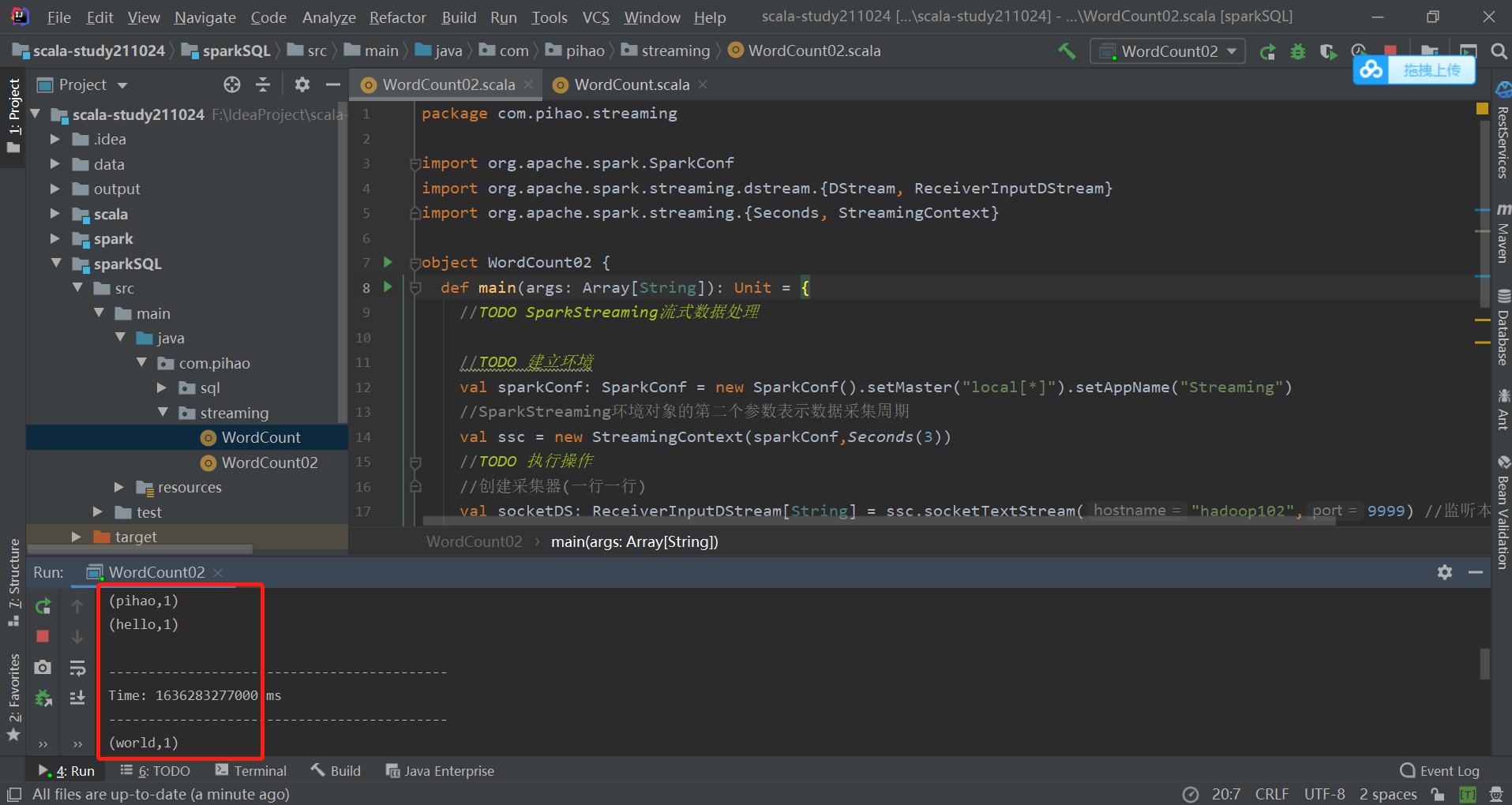This screenshot has width=1512, height=805.
Task: Click the CRLF line separator selector
Action: [x=1272, y=794]
